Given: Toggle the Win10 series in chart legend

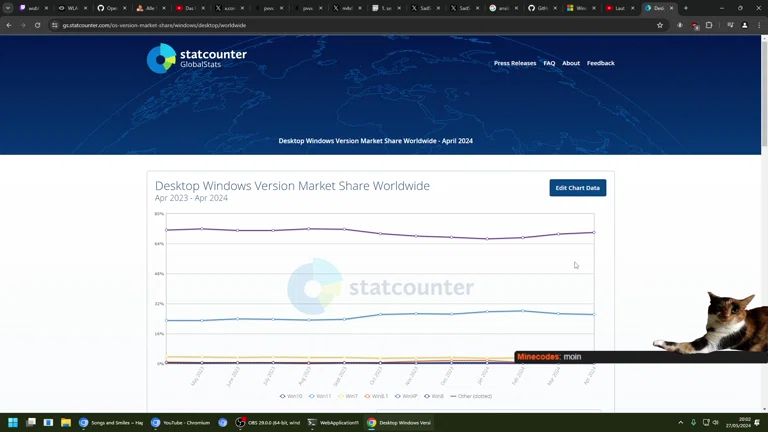Looking at the screenshot, I should click(292, 396).
